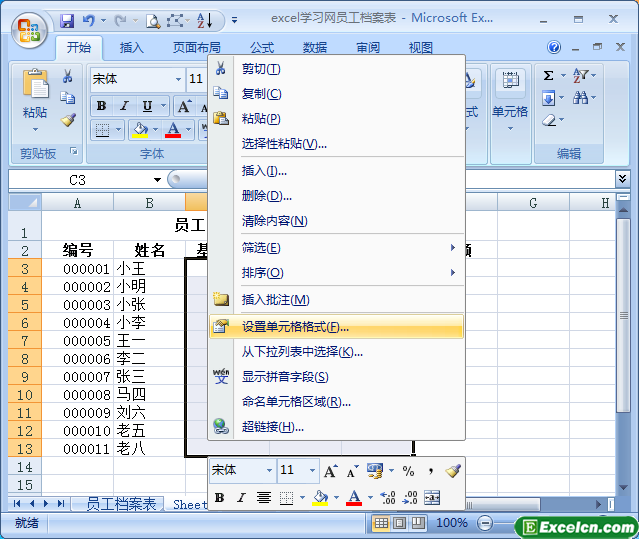Open the 插入 ribbon tab
639x539 pixels.
click(x=131, y=48)
